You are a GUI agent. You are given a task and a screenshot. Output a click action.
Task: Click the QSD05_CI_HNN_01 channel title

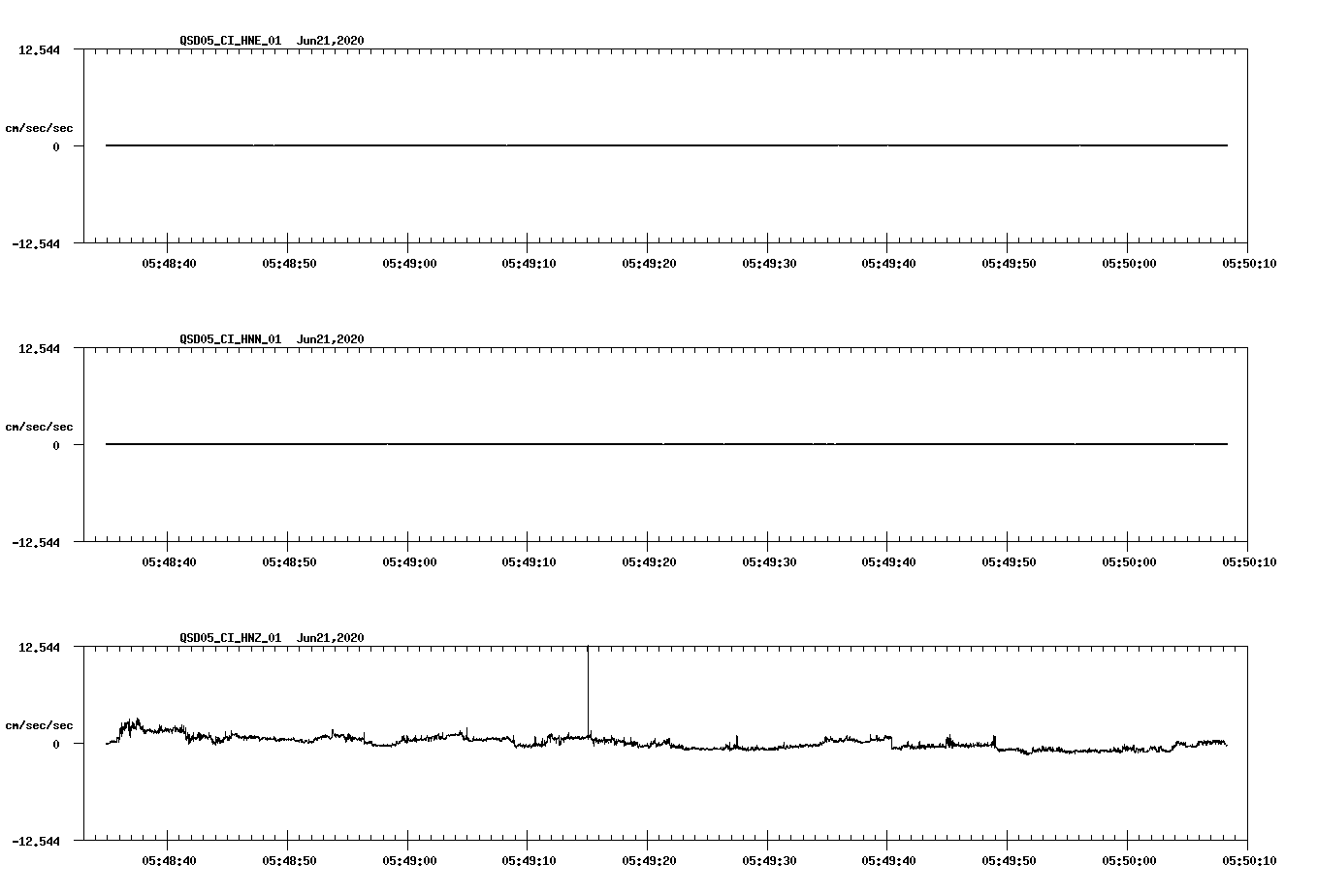pyautogui.click(x=231, y=339)
